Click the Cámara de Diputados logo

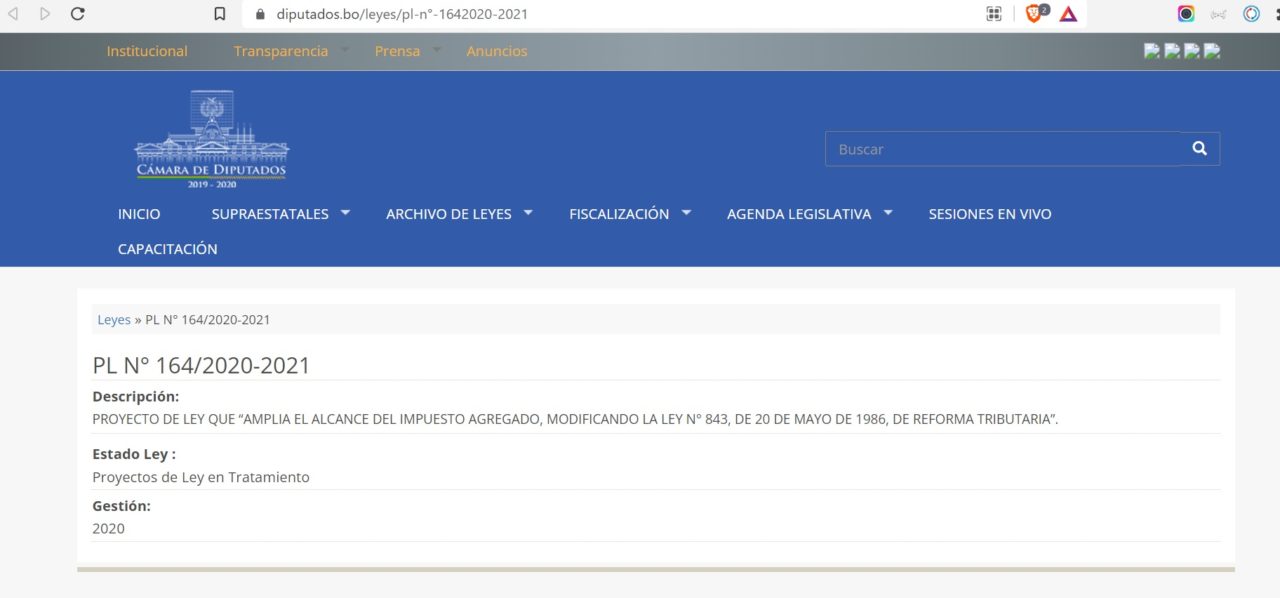pyautogui.click(x=212, y=139)
